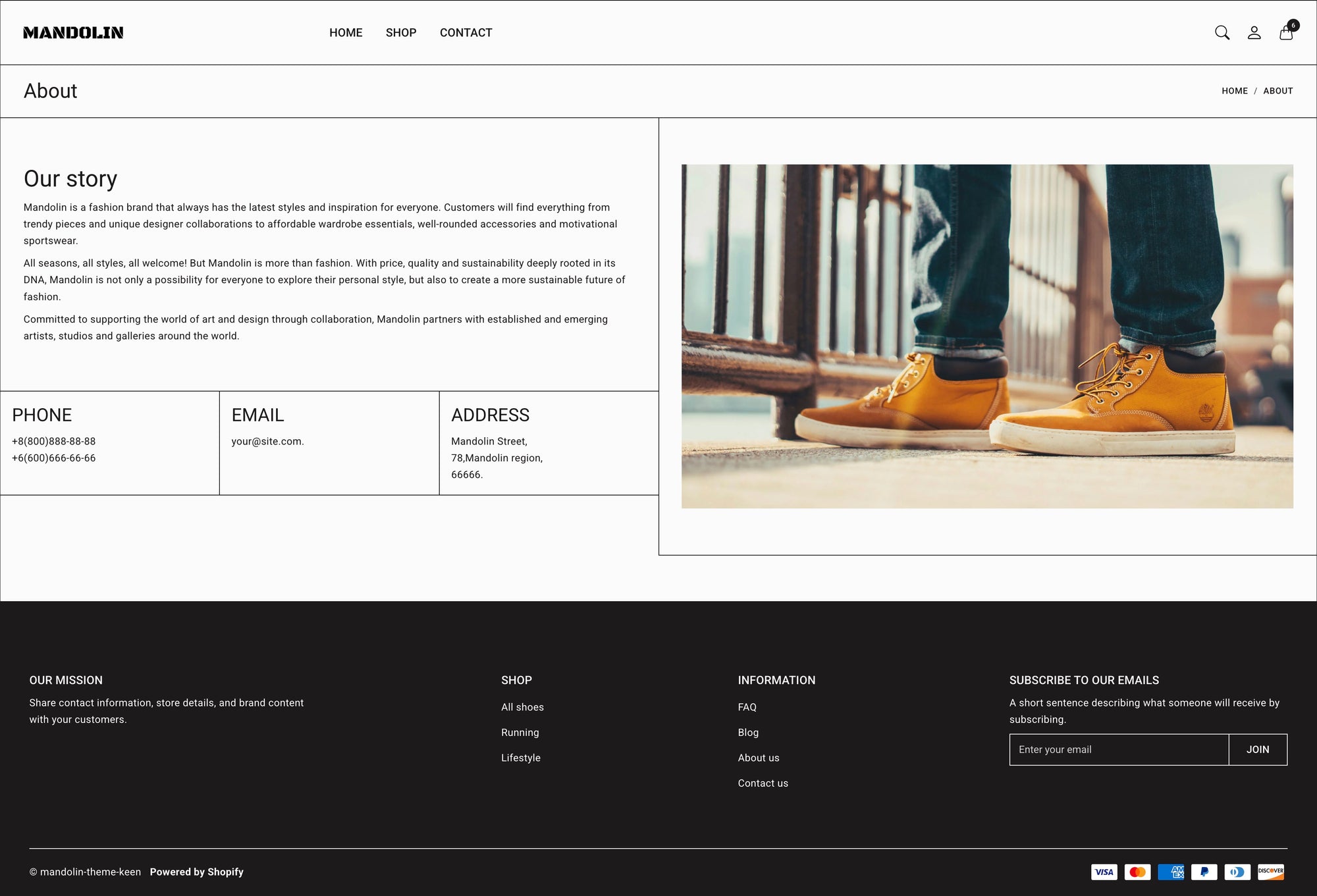Open the search magnifier icon
The height and width of the screenshot is (896, 1317).
pyautogui.click(x=1222, y=33)
